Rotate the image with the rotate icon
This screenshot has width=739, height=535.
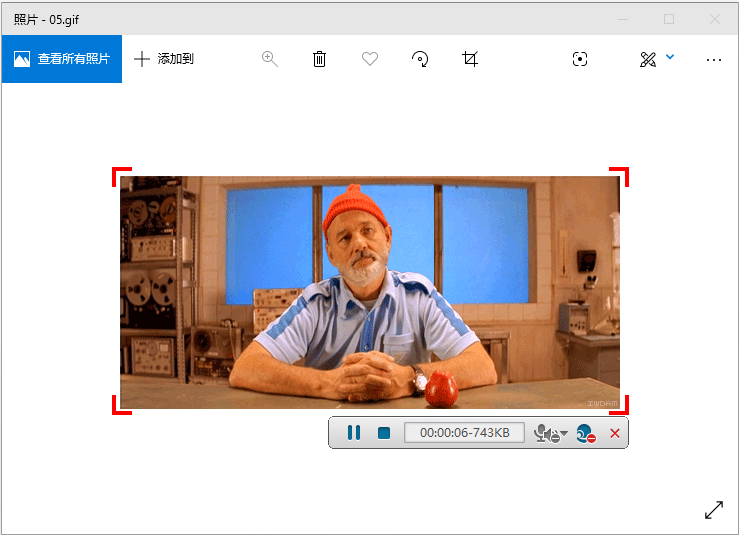coord(420,59)
